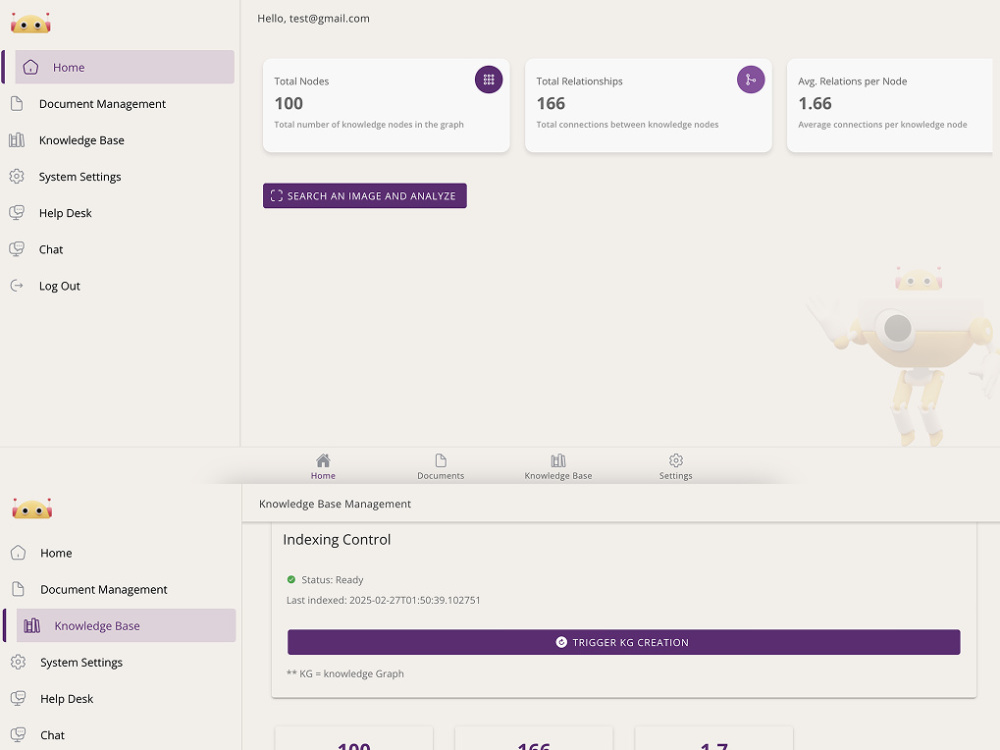Open System Settings in the lower sidebar
This screenshot has height=750, width=1000.
[81, 663]
